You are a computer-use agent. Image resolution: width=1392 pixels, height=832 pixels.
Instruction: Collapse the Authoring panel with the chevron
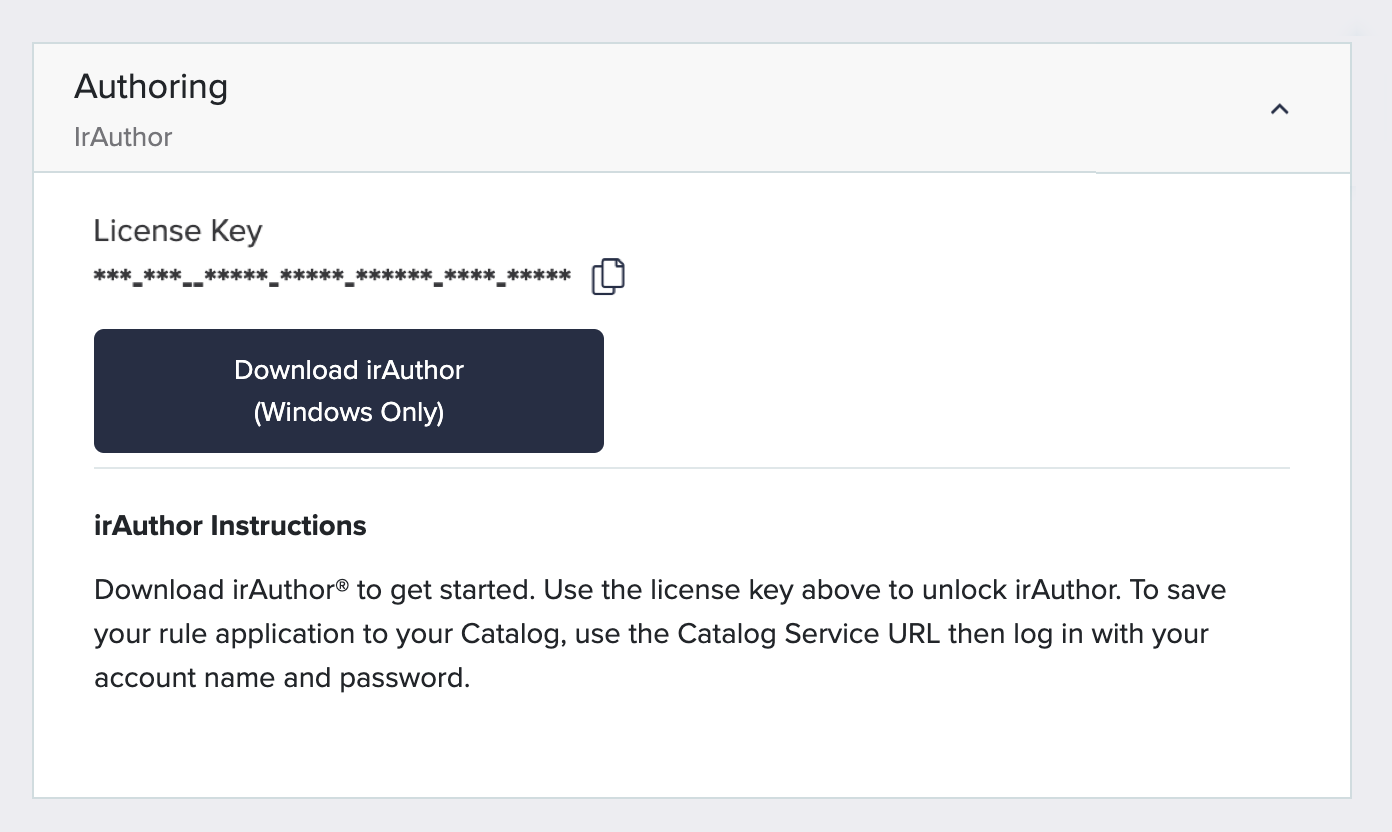(x=1279, y=109)
